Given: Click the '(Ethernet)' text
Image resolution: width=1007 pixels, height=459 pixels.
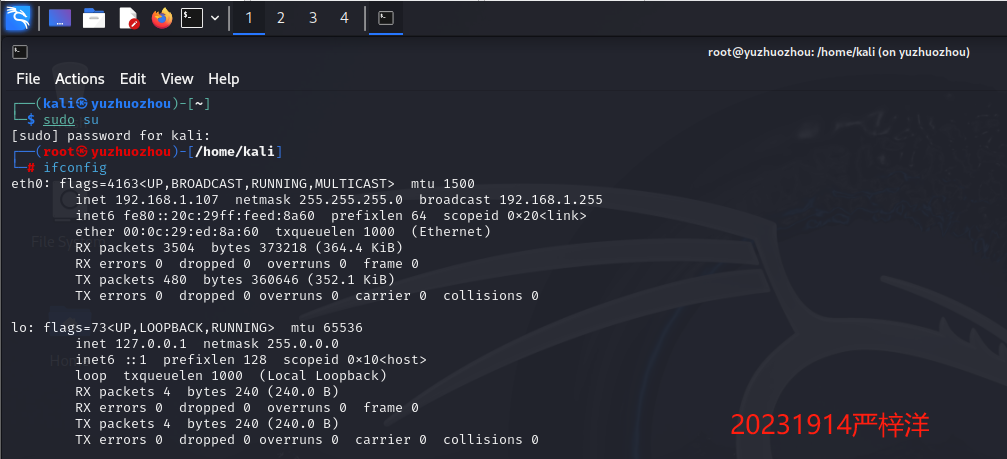Looking at the screenshot, I should [x=451, y=232].
